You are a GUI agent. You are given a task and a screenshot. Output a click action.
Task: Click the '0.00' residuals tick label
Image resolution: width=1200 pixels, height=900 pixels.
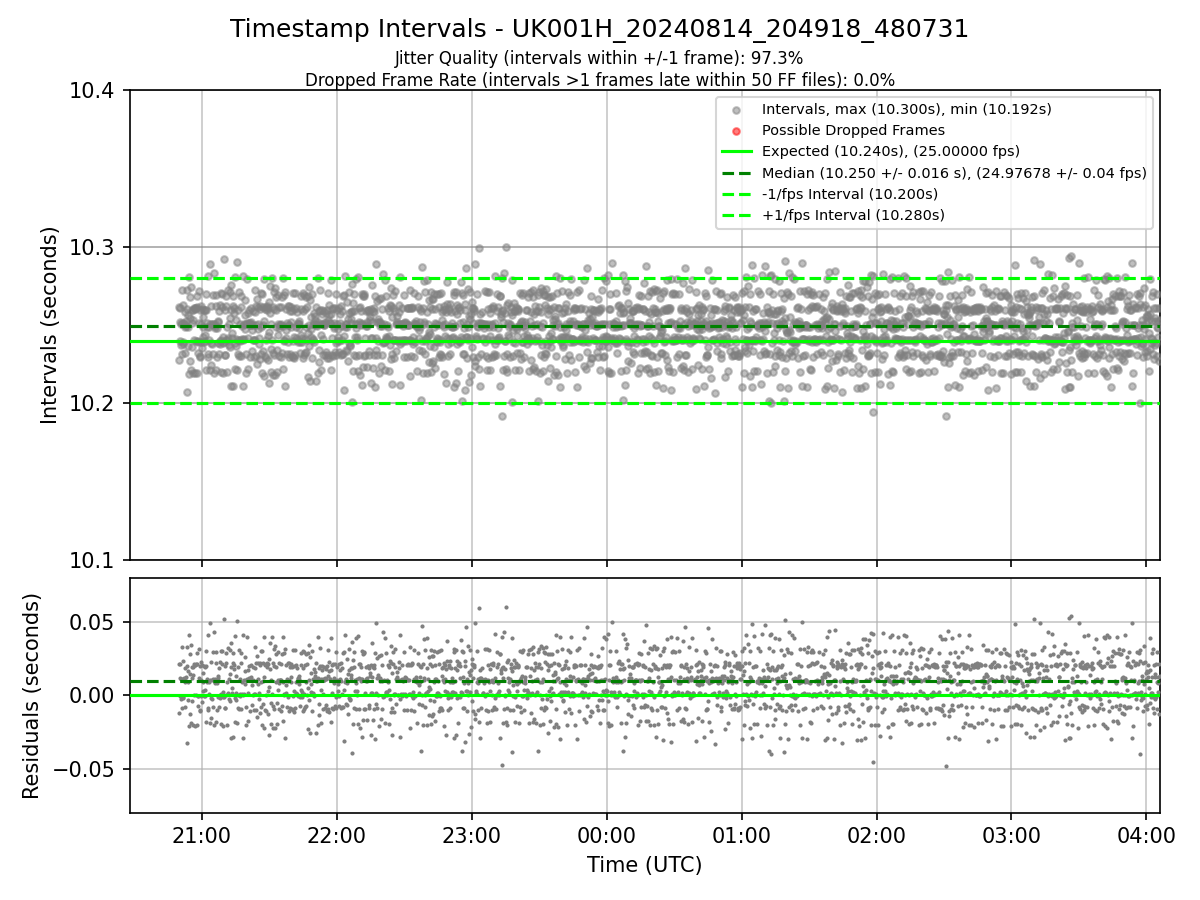93,696
